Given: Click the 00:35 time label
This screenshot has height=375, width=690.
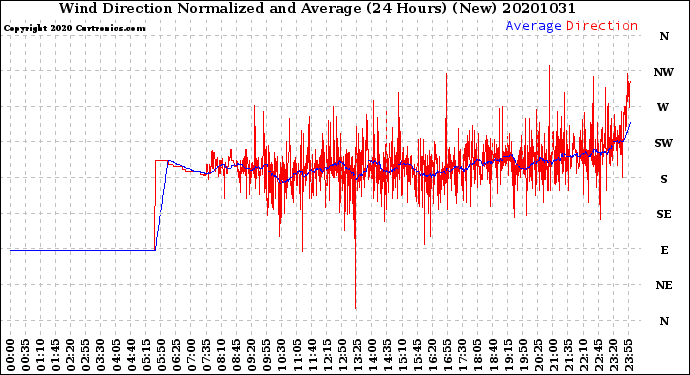Looking at the screenshot, I should tap(26, 355).
